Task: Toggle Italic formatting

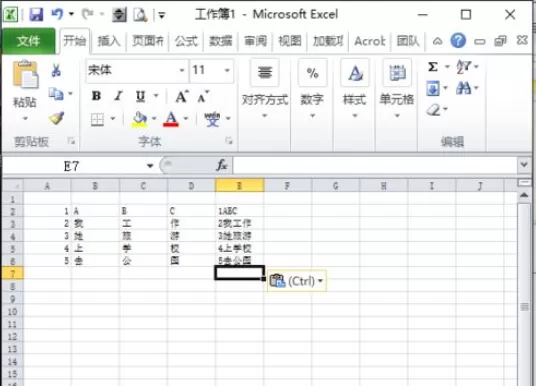Action: (x=118, y=96)
